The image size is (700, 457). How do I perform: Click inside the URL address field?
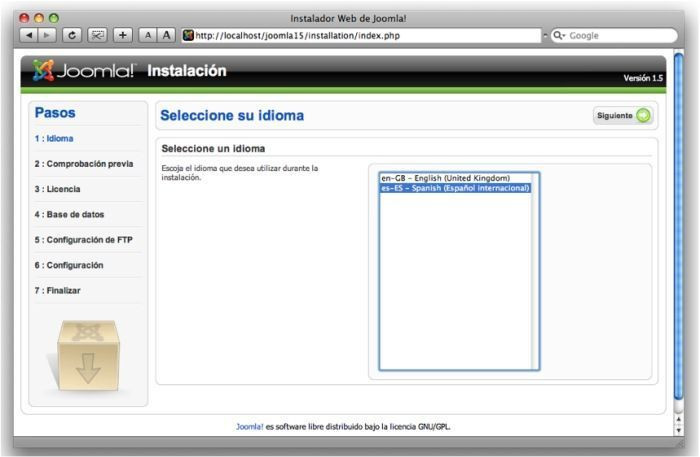(x=360, y=35)
